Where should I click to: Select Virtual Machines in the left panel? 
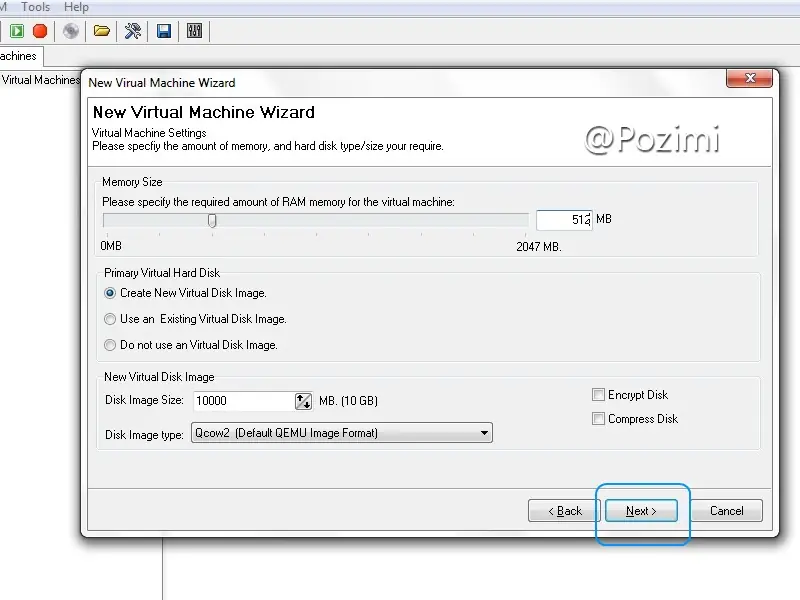coord(41,80)
